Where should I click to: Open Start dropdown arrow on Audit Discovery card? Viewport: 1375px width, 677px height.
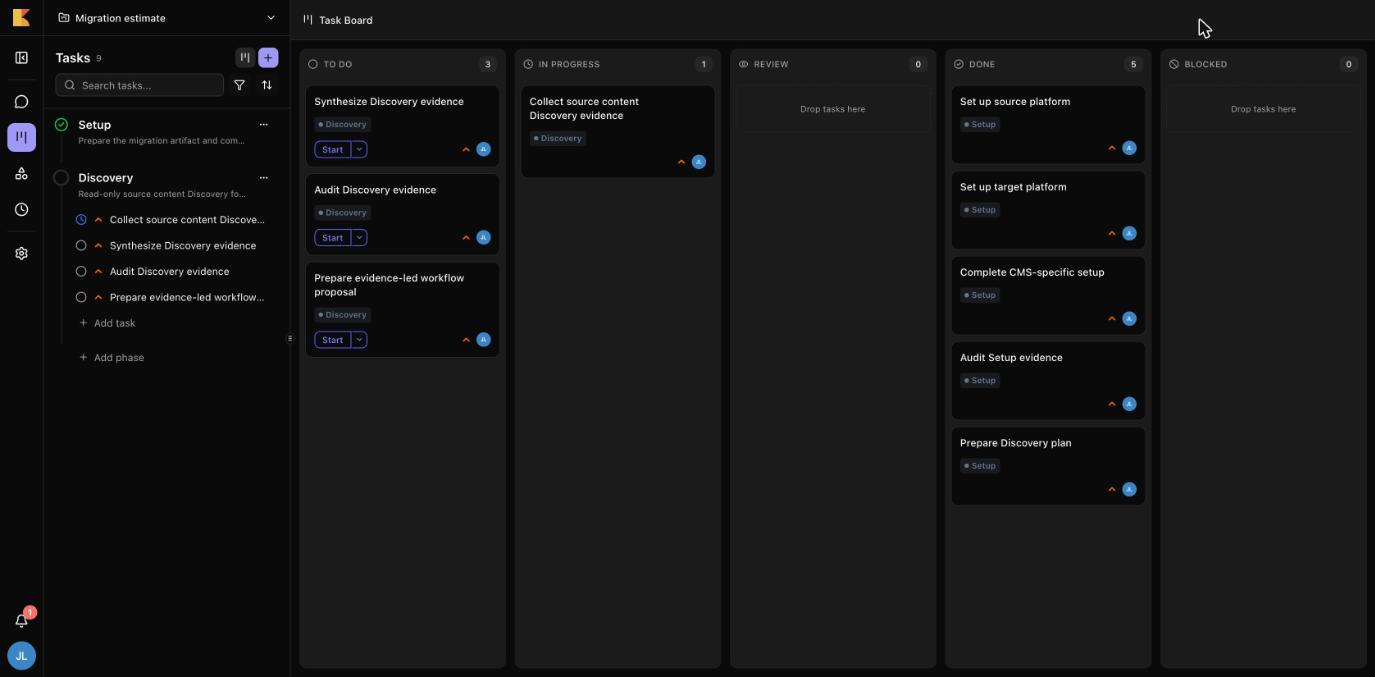tap(359, 238)
